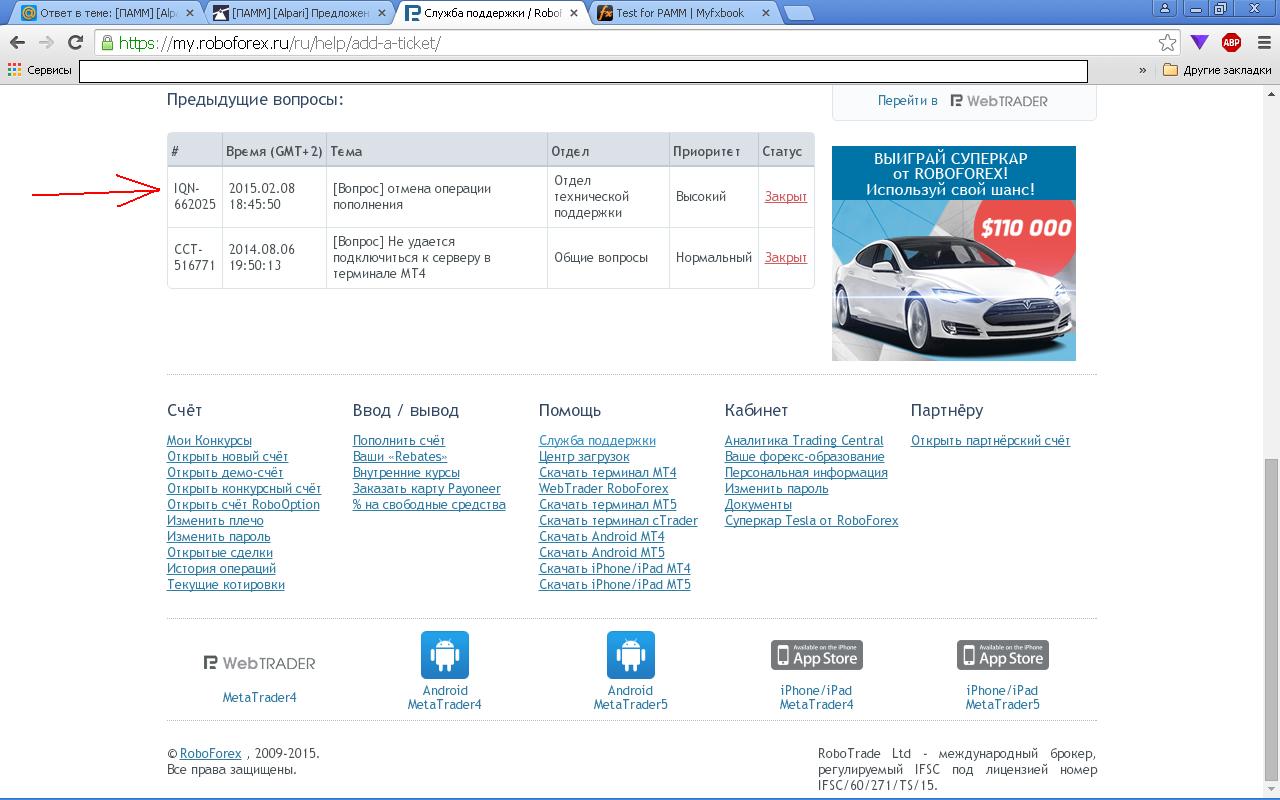Open the Персональная информация link

(x=806, y=473)
